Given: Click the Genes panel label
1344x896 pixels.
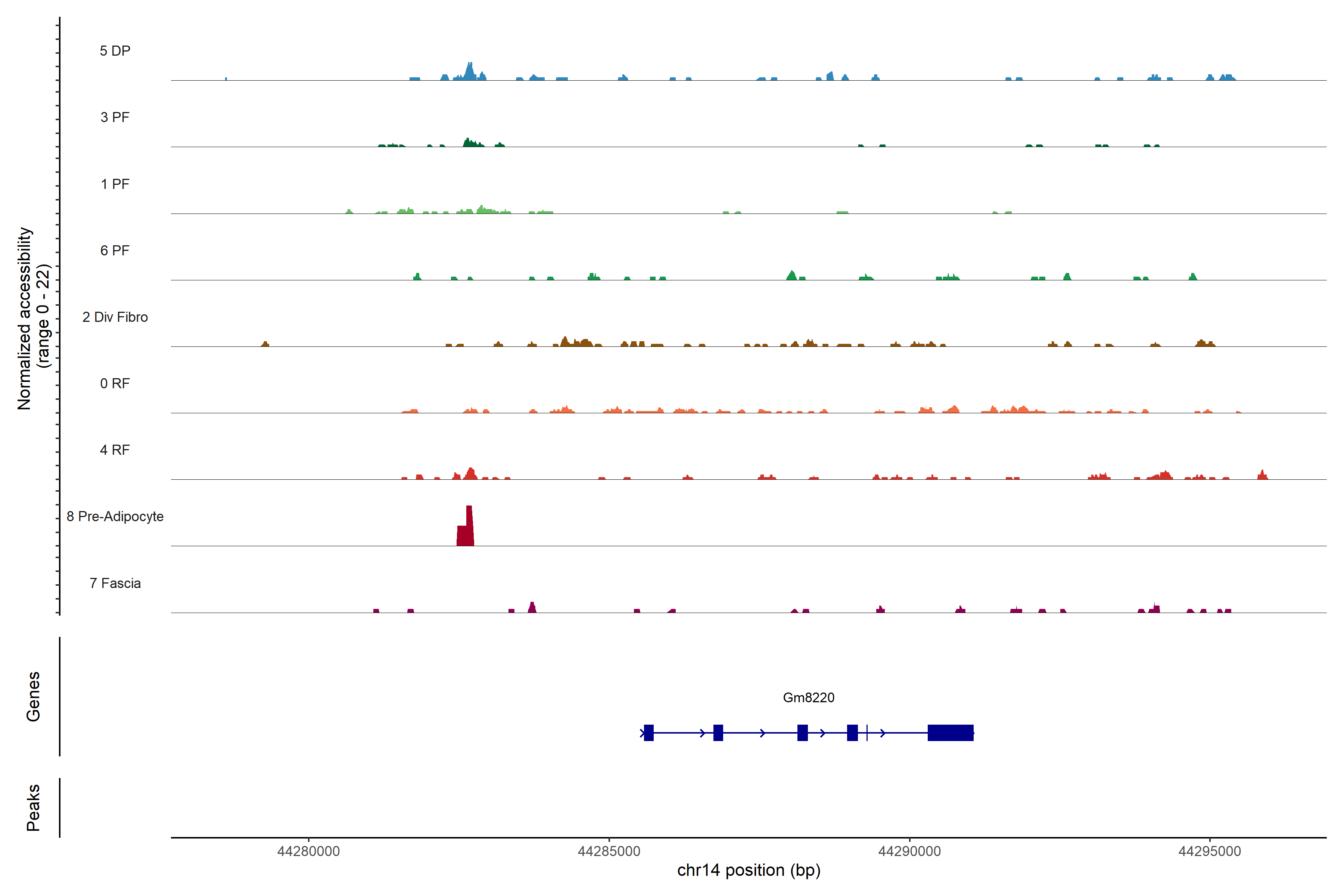Looking at the screenshot, I should [33, 696].
